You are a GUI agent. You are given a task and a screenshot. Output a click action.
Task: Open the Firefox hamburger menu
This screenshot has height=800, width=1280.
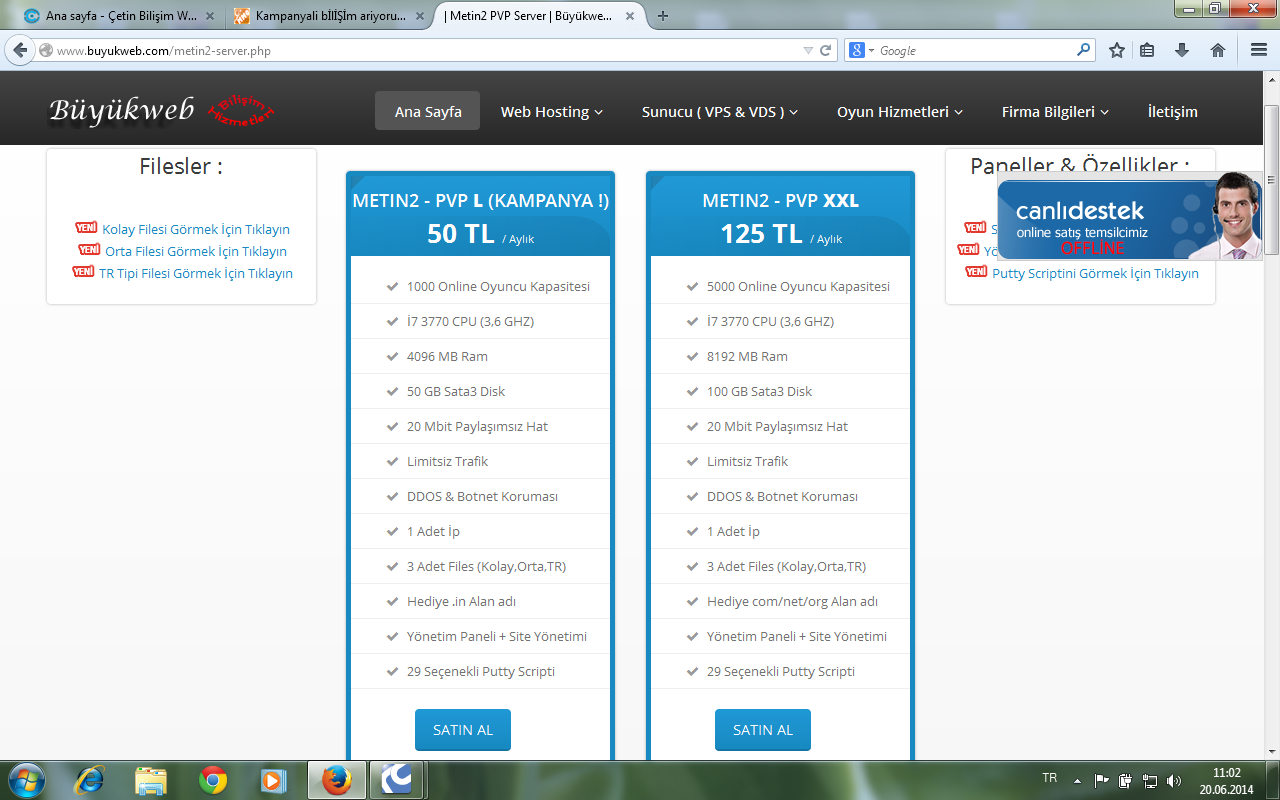[1258, 50]
